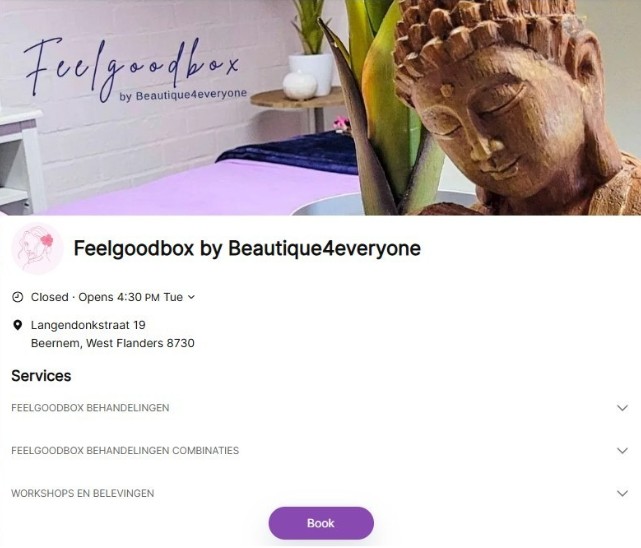Click Beernem, West Flanders 8730 address line
The width and height of the screenshot is (641, 548).
(113, 343)
